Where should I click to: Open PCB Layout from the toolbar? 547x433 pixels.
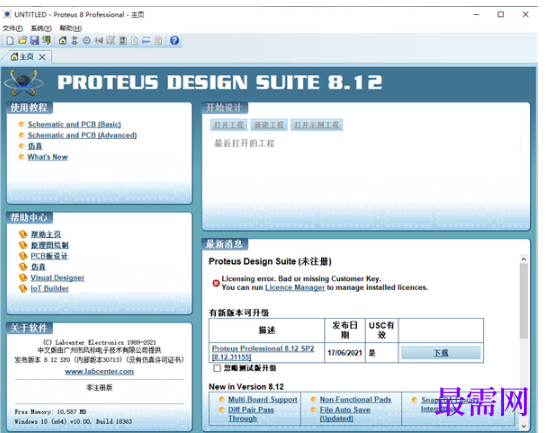click(86, 40)
